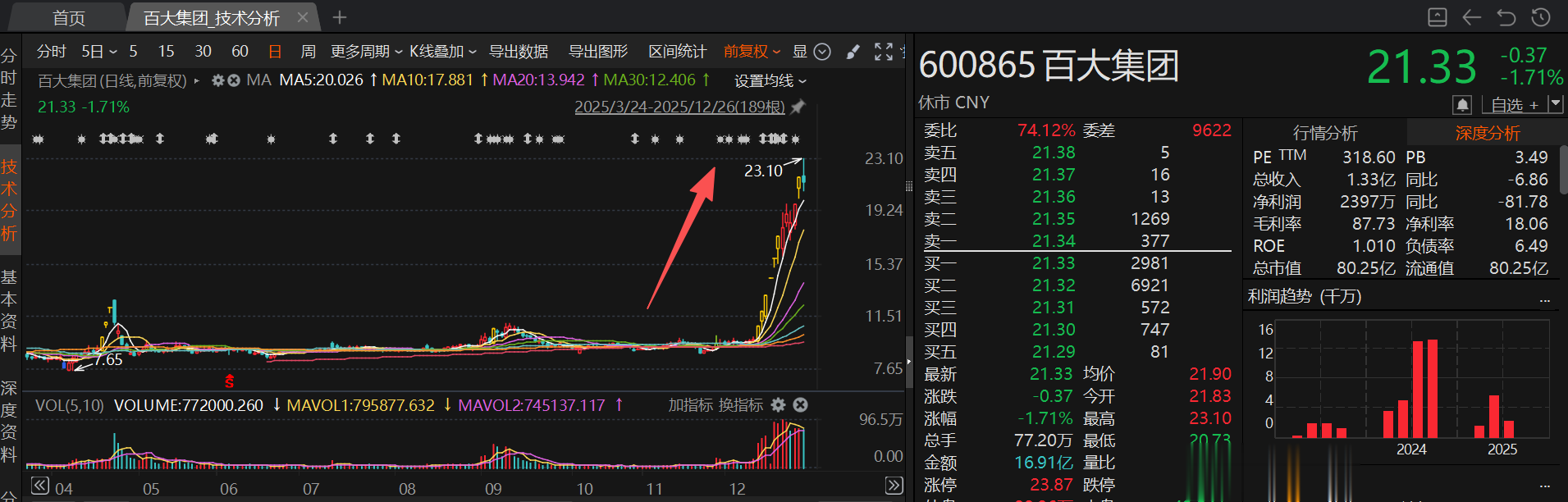Open 基本资料 sidebar tab
This screenshot has width=1568, height=502.
pos(9,310)
